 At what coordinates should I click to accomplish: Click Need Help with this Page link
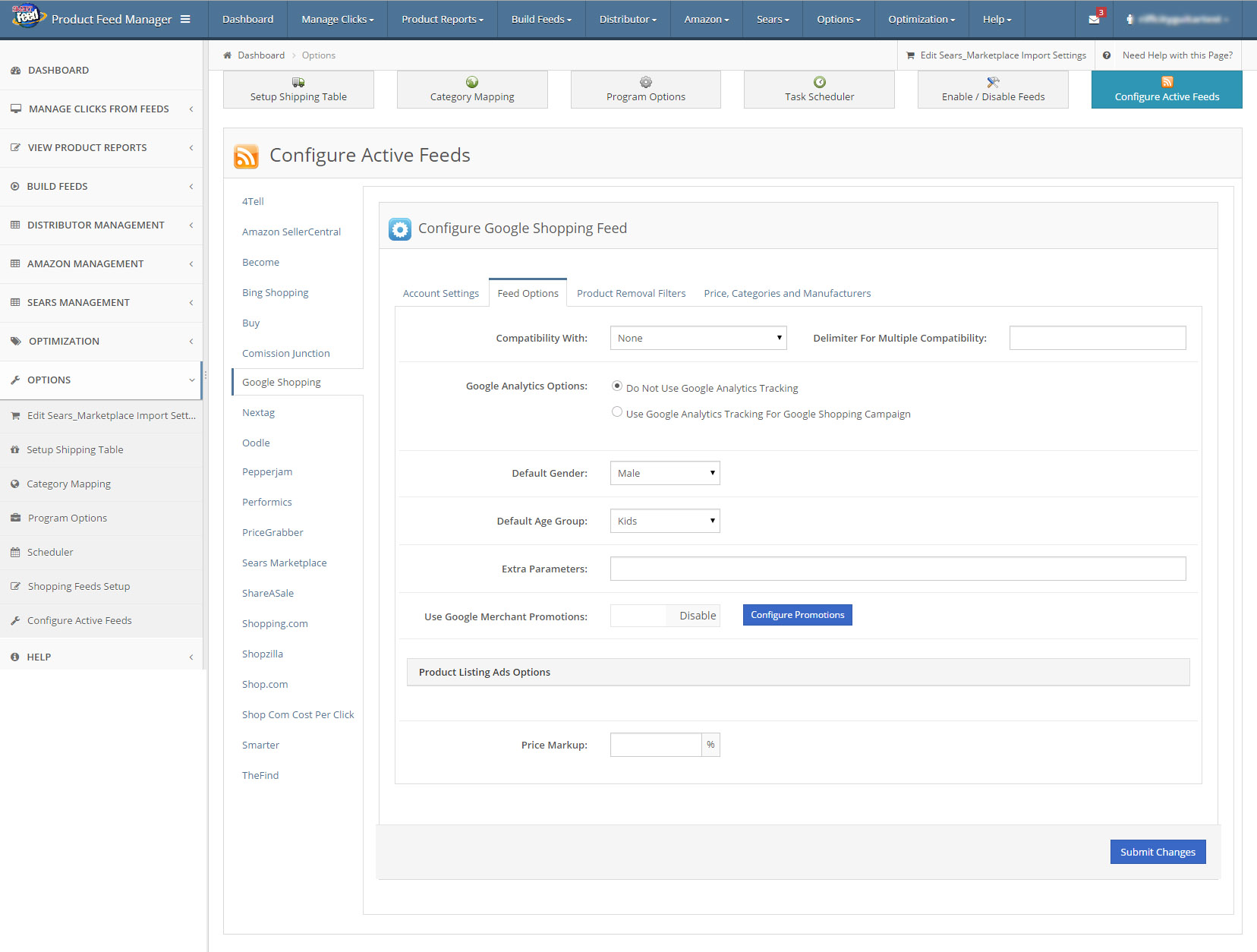[x=1177, y=55]
